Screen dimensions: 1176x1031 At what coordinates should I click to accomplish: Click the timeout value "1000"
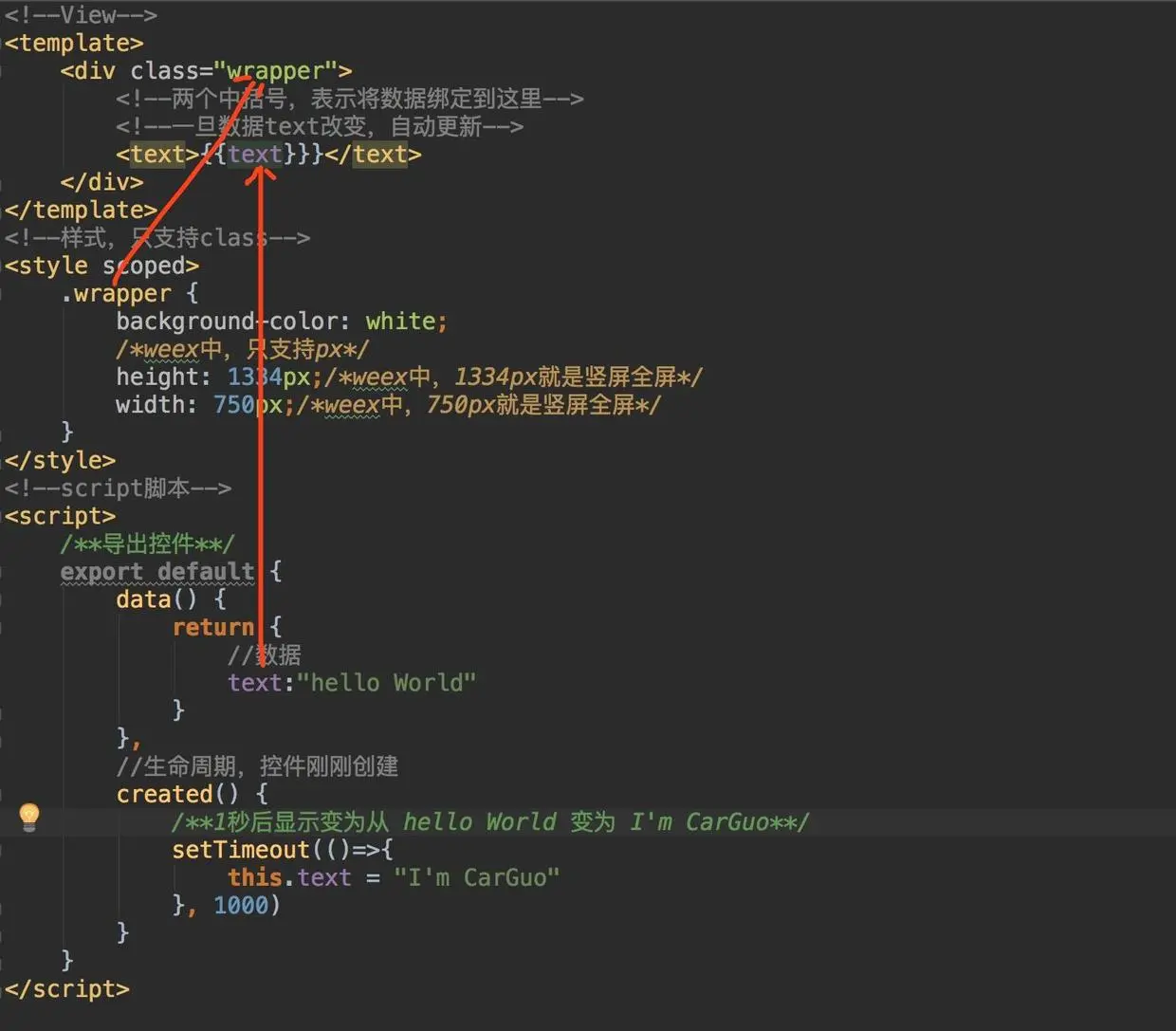(x=241, y=905)
